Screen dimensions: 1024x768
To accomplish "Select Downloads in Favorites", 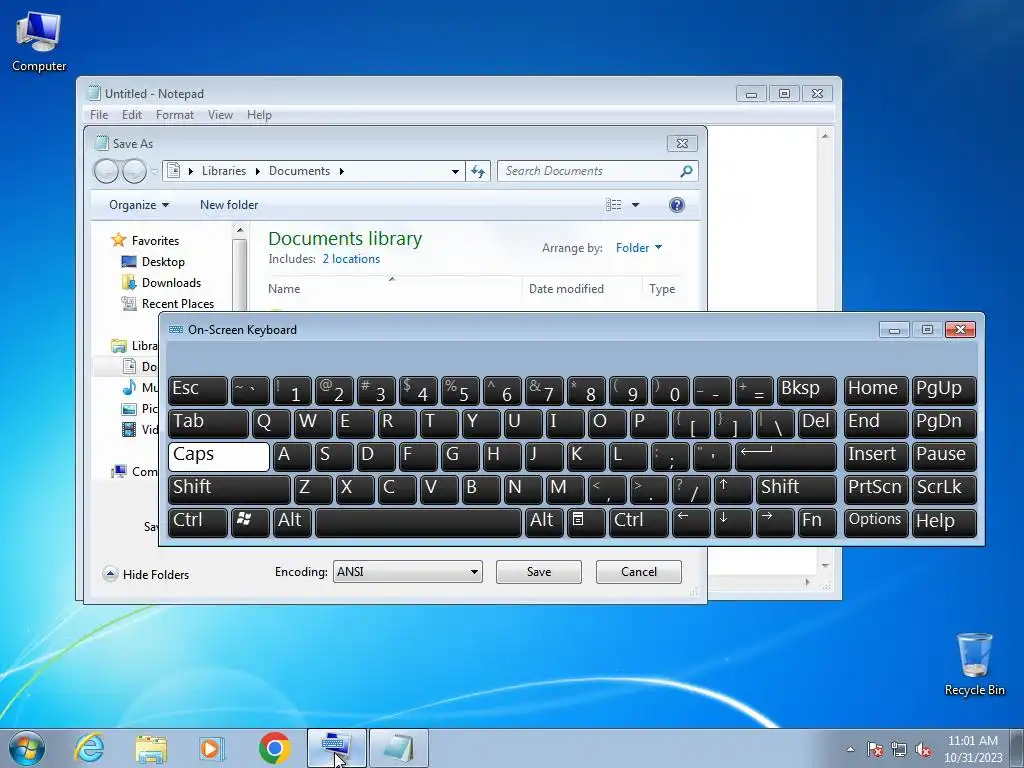I will point(171,283).
